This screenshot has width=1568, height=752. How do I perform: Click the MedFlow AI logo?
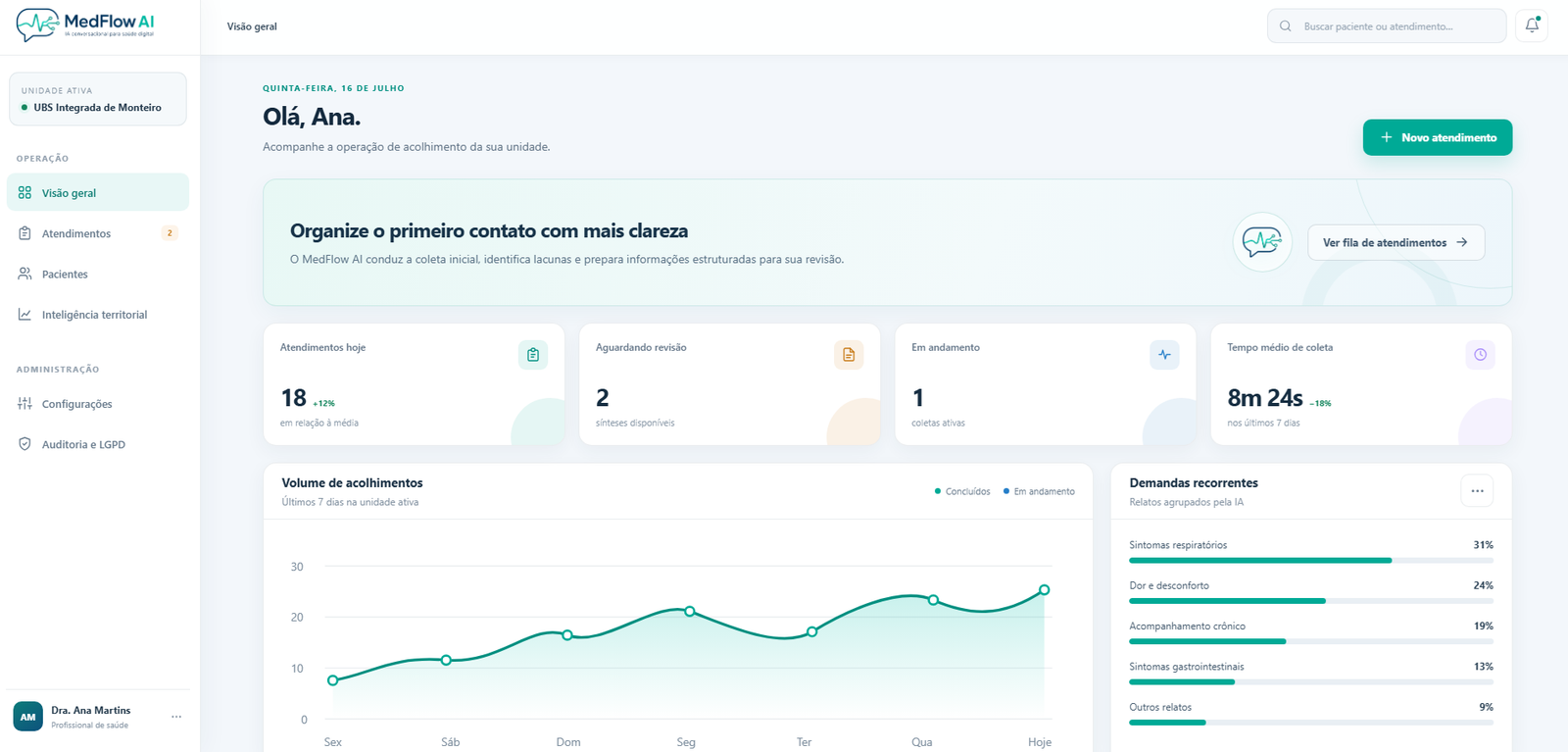pos(86,25)
